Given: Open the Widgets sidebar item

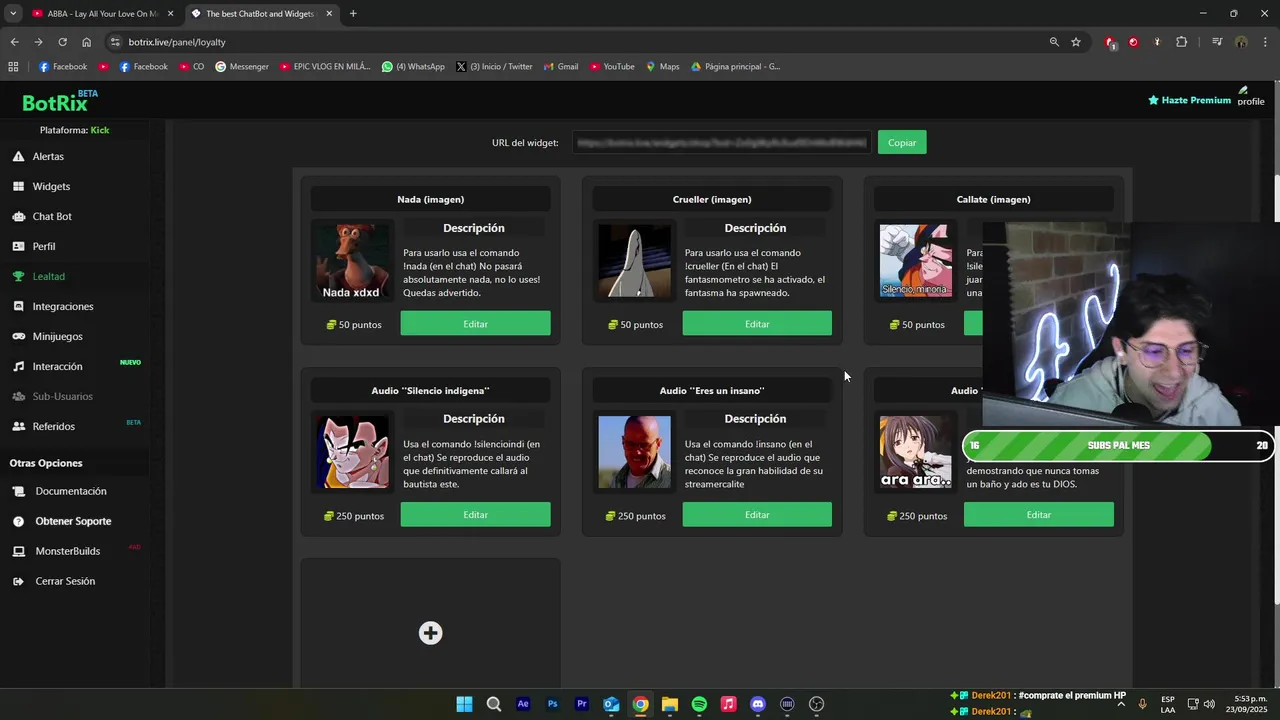Looking at the screenshot, I should pos(51,186).
